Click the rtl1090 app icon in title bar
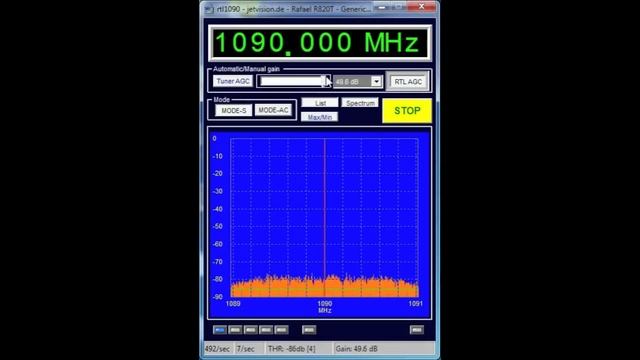Screen dimensions: 640x360 [x=209, y=9]
